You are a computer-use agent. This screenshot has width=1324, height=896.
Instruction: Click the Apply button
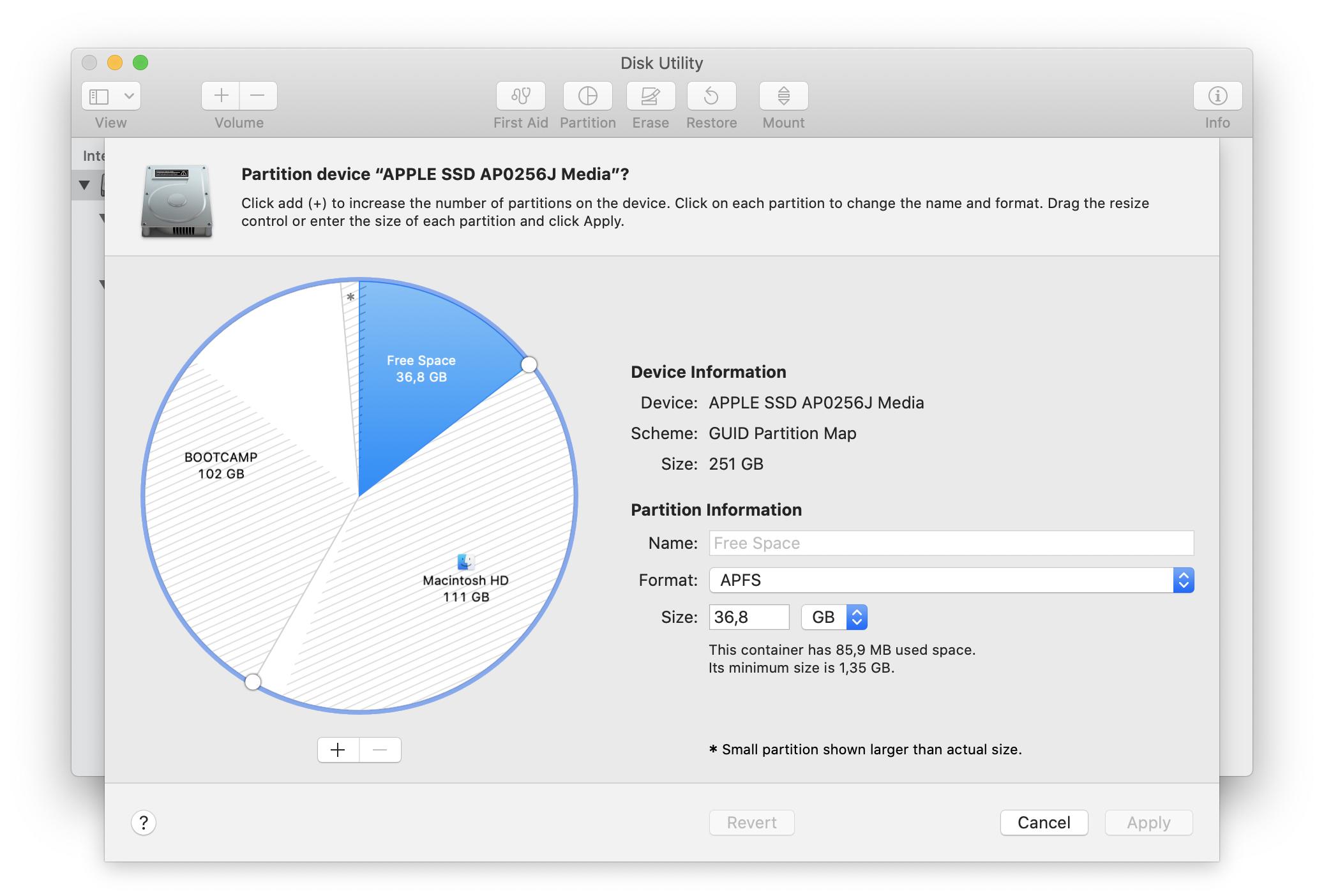[x=1148, y=823]
